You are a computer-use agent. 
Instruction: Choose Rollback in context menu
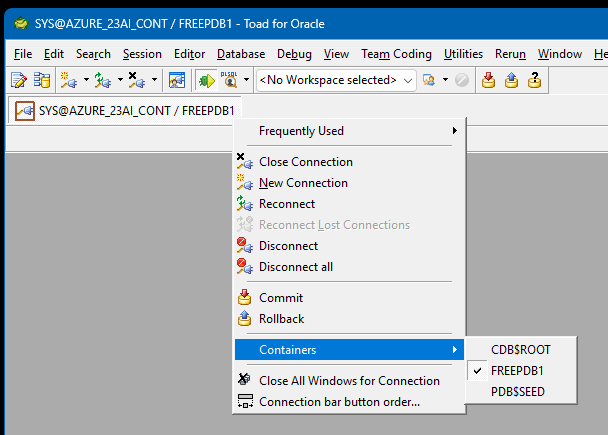point(349,319)
